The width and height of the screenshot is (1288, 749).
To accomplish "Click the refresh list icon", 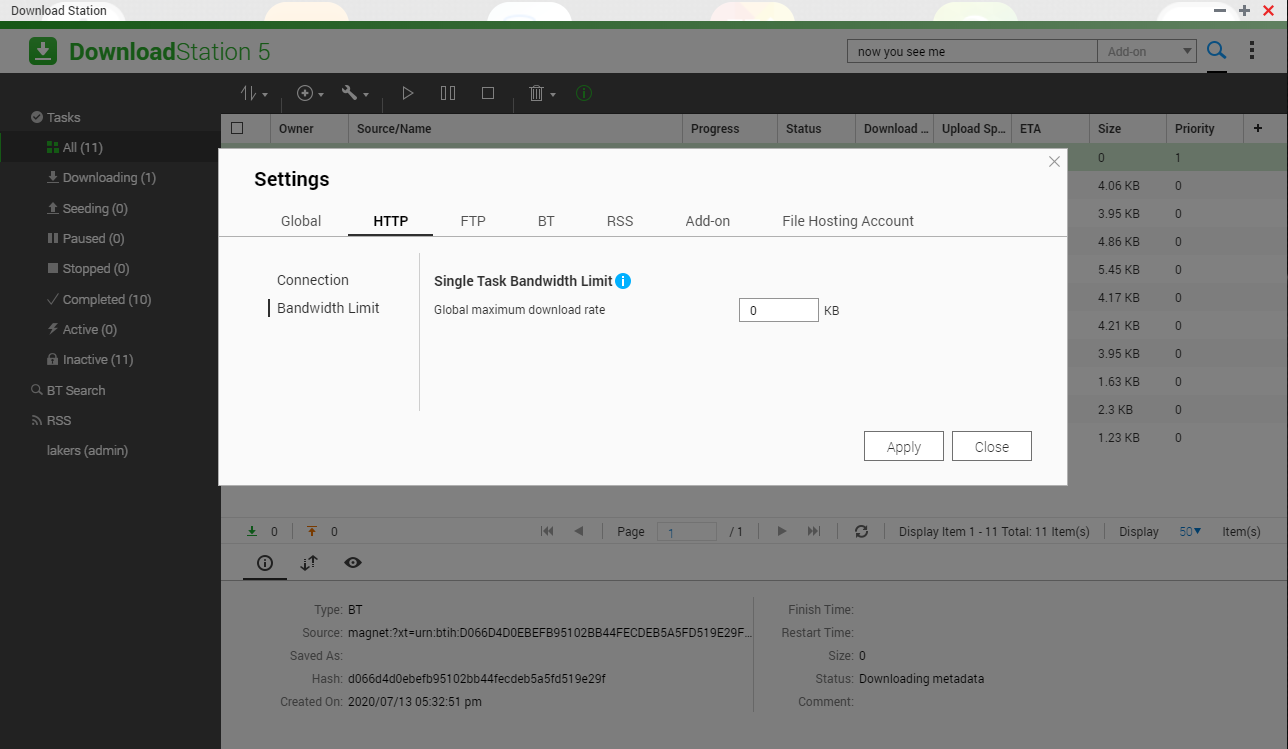I will (x=861, y=531).
